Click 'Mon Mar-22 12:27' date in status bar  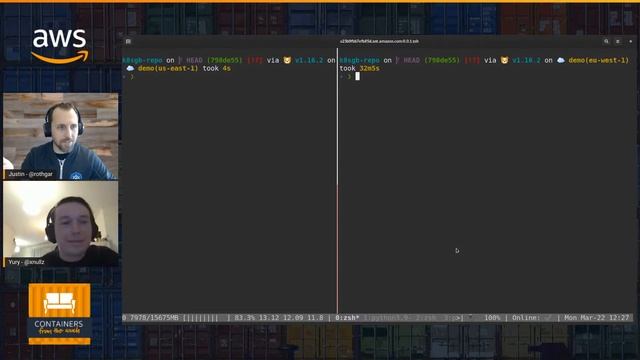[x=597, y=318]
